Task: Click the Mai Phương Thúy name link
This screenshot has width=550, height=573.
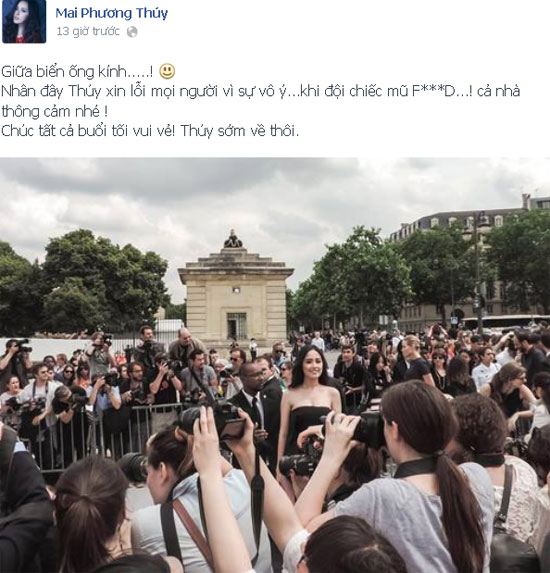Action: (x=111, y=13)
